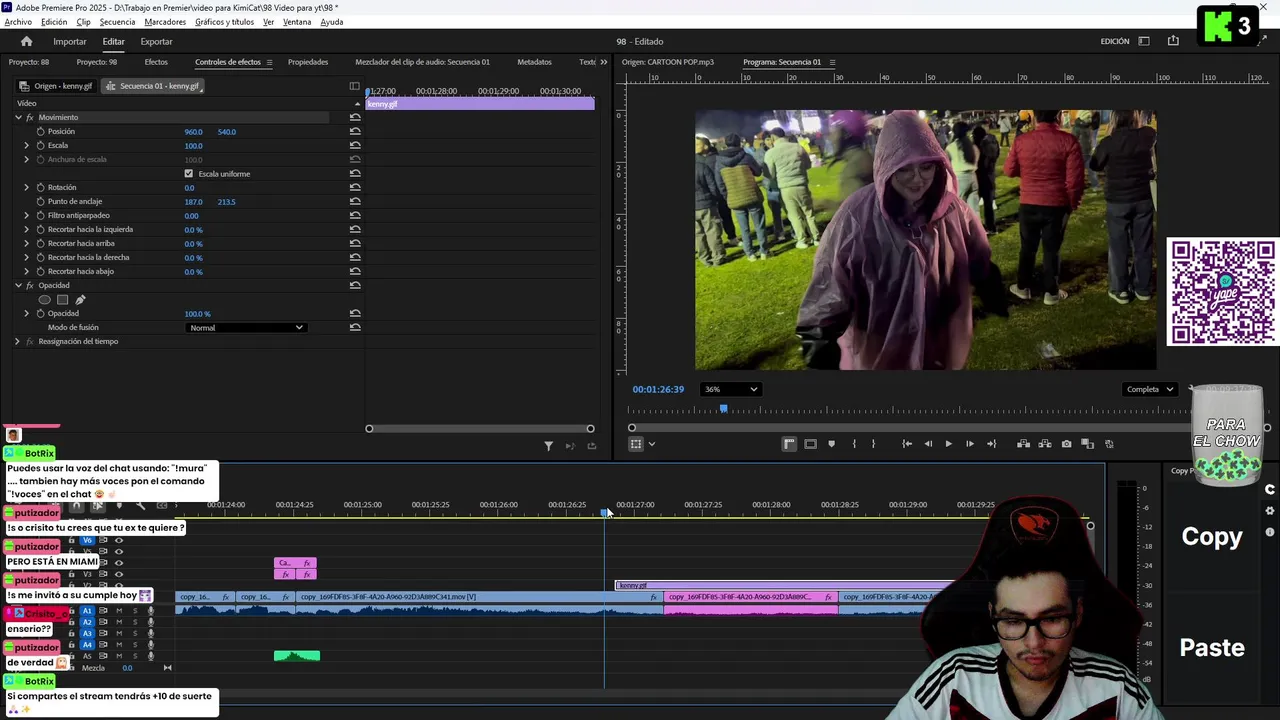Toggle rulers icon below the Program monitor
This screenshot has width=1280, height=720.
click(x=789, y=444)
